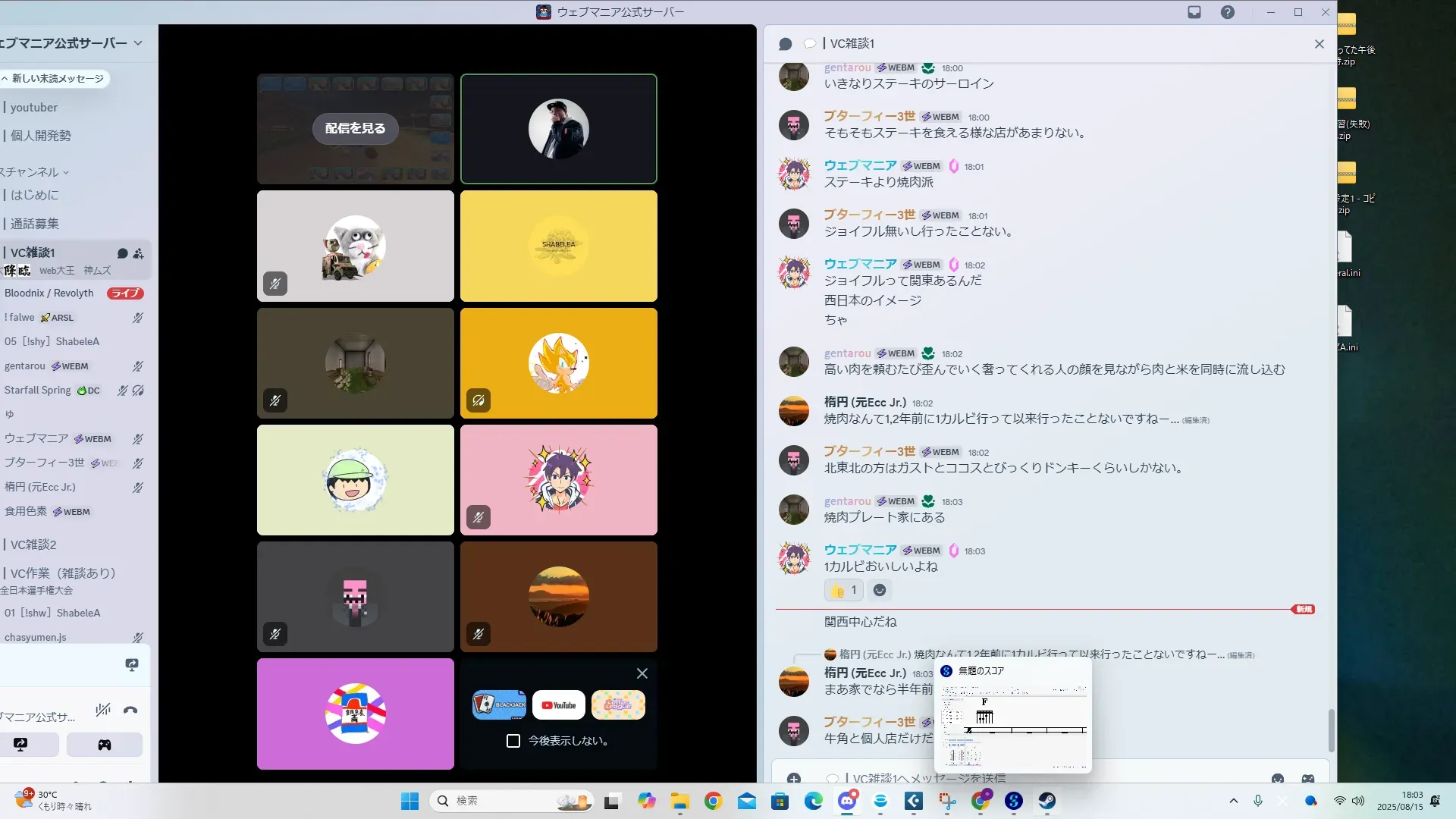Click the disconnect call phone icon
1456x819 pixels.
(130, 711)
